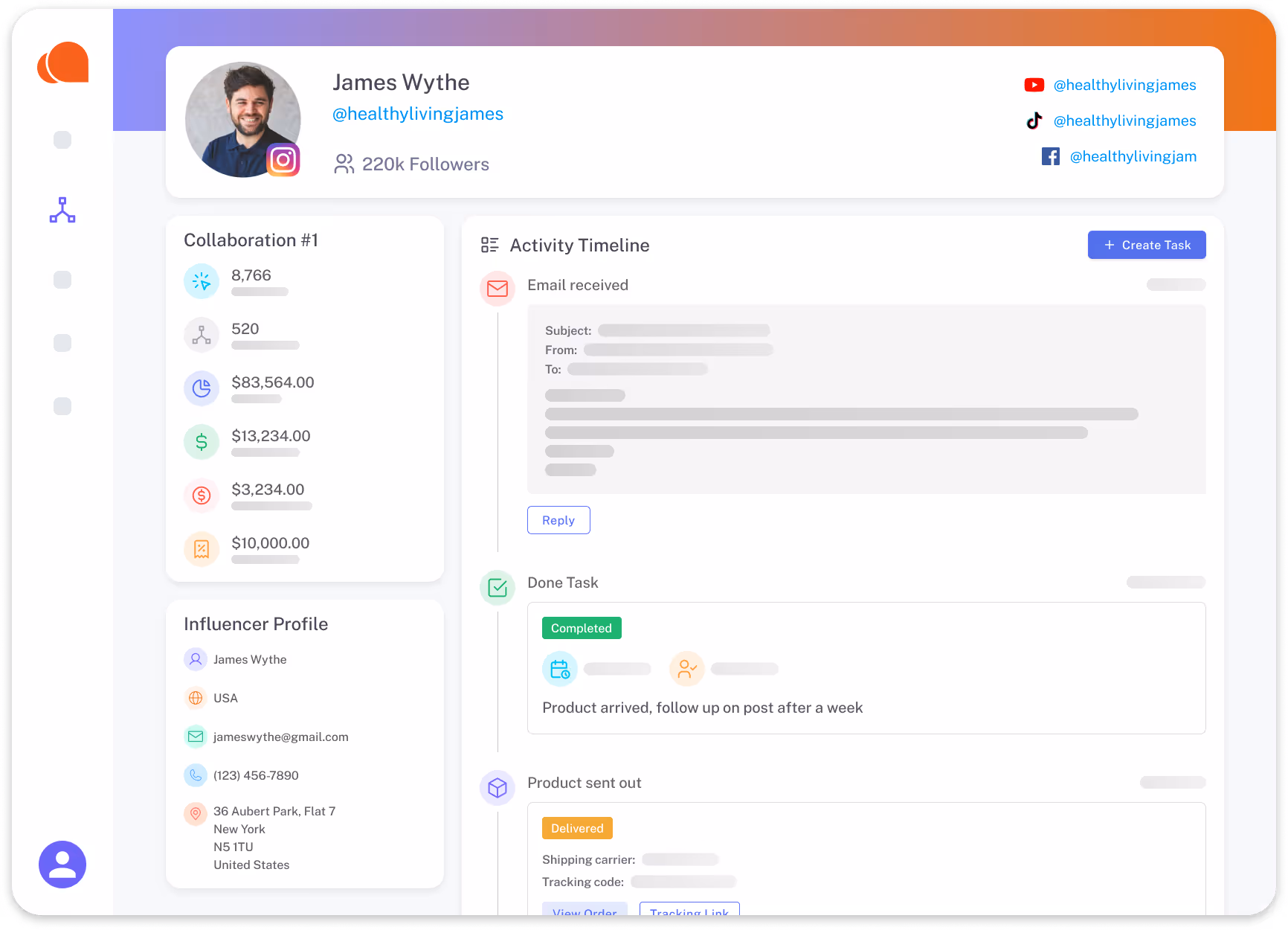The image size is (1288, 930).
Task: Open the @healthylivingjames Instagram handle link
Action: (x=418, y=114)
